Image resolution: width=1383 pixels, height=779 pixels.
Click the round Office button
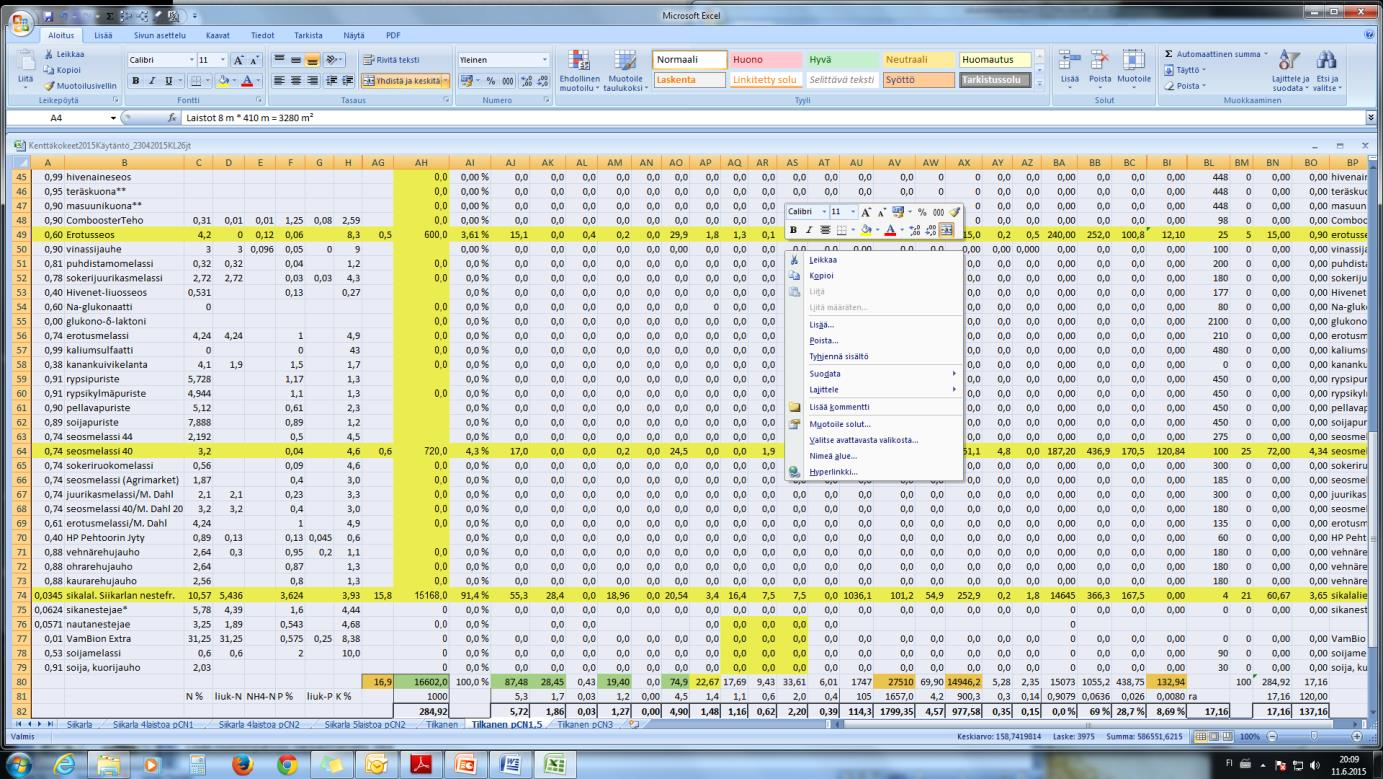pos(20,24)
